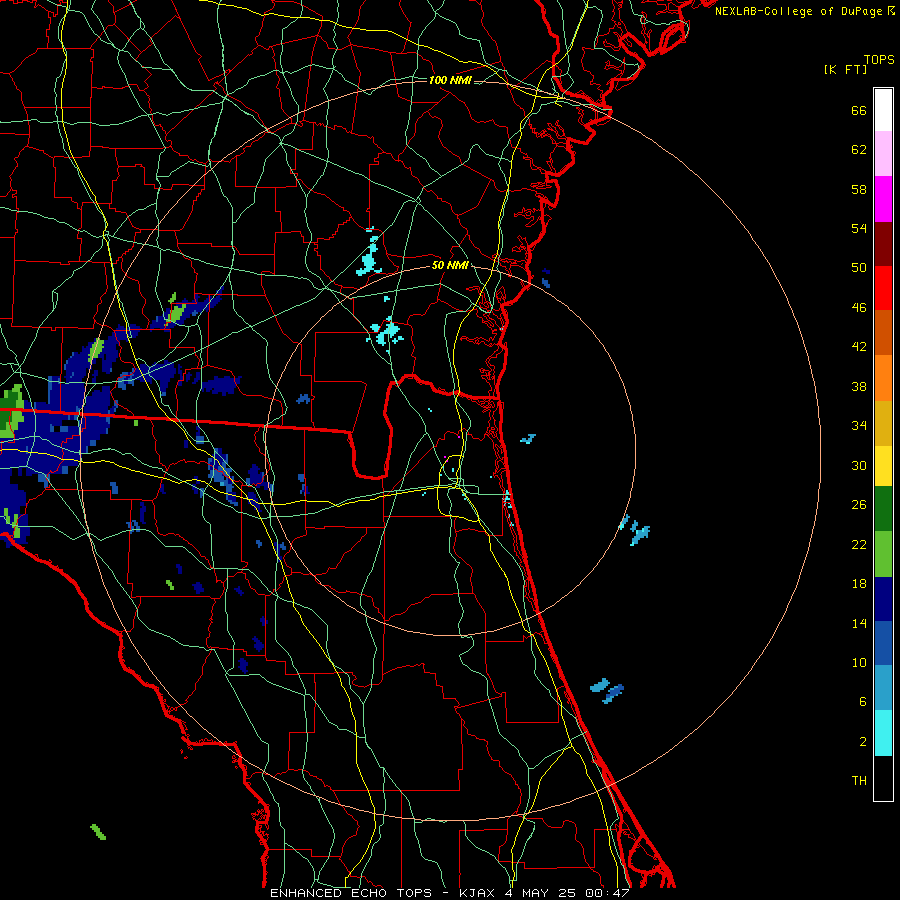The height and width of the screenshot is (900, 900).
Task: Select the light green legend swatch
Action: tap(883, 554)
